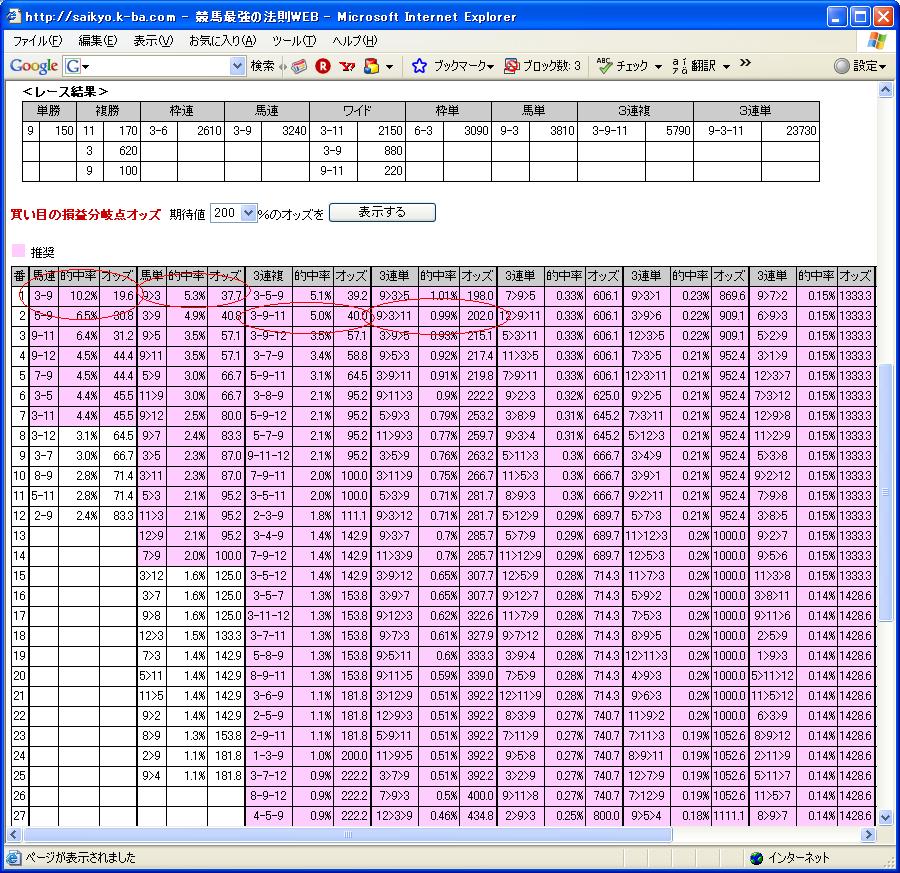Click the horizontal scrollbar right arrow

(869, 835)
